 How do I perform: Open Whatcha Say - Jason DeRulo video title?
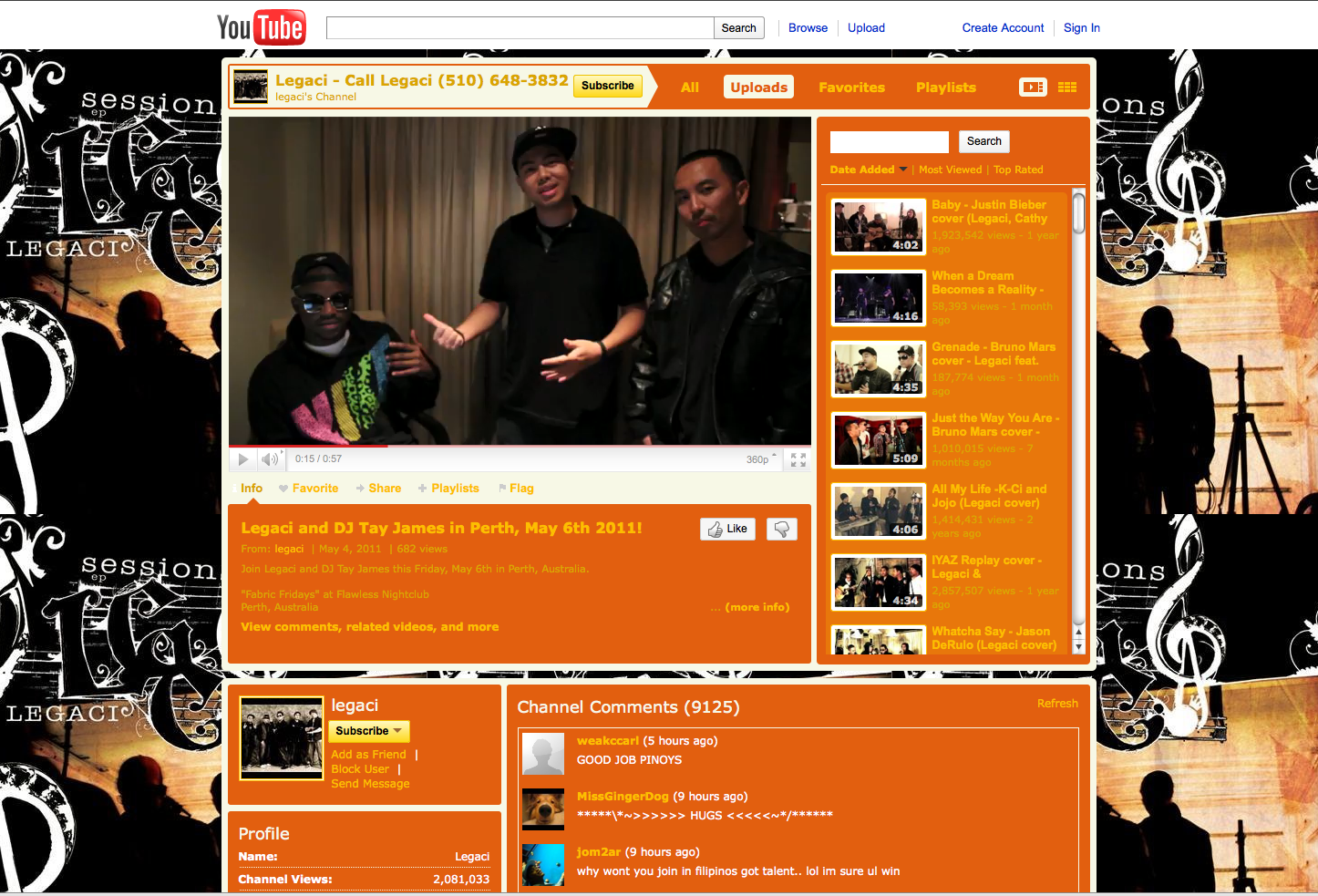coord(994,638)
